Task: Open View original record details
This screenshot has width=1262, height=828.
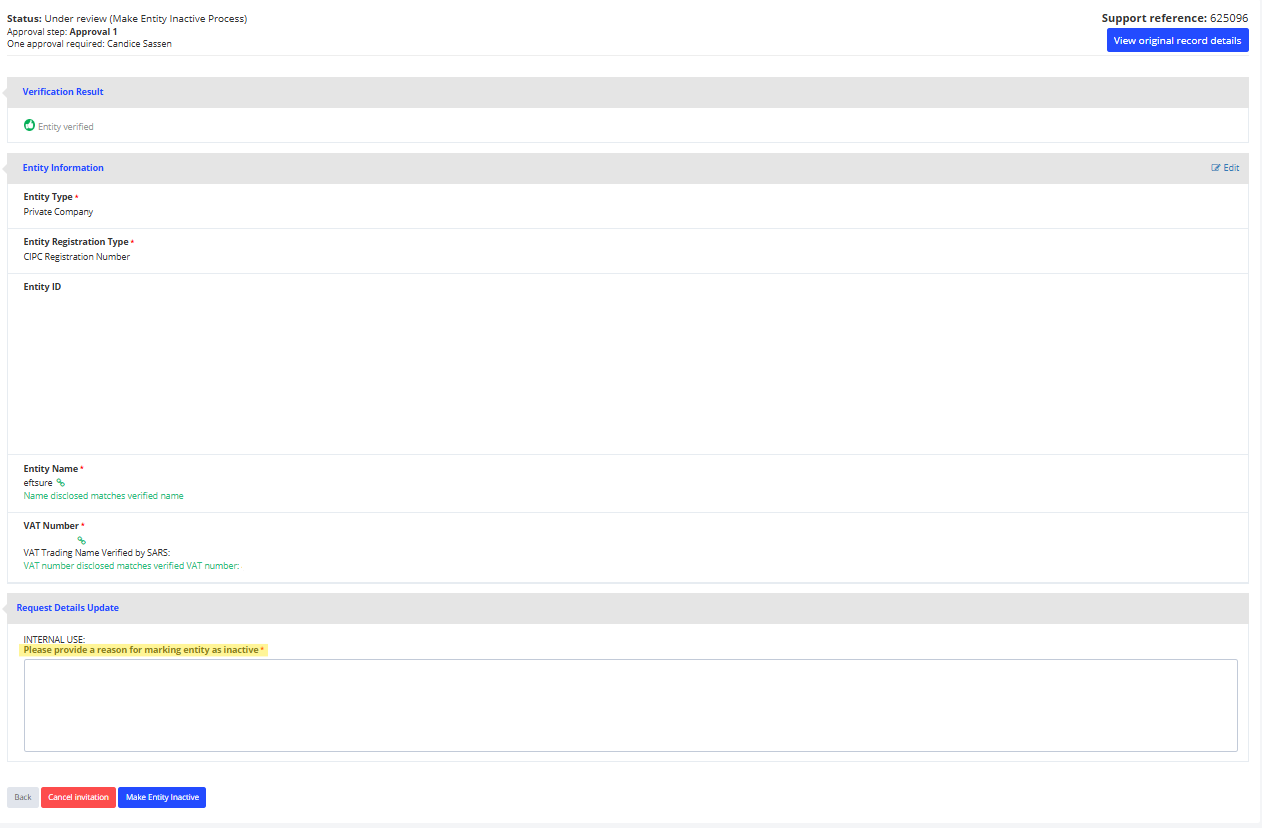Action: (1177, 41)
